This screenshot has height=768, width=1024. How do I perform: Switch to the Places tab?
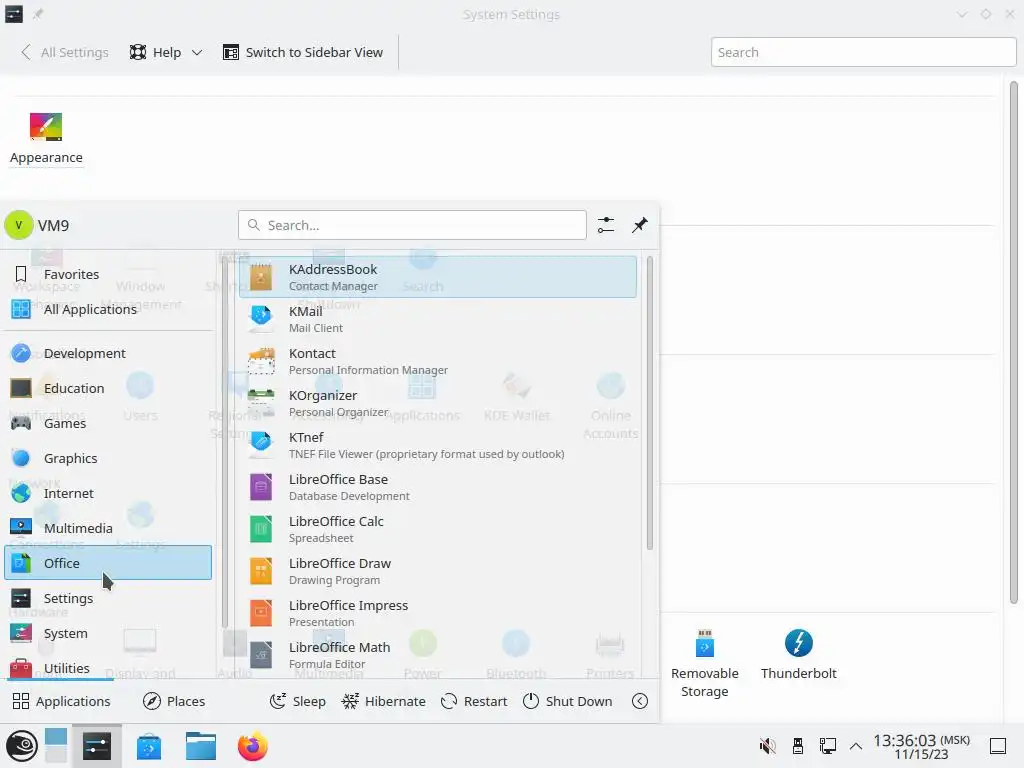pyautogui.click(x=174, y=701)
